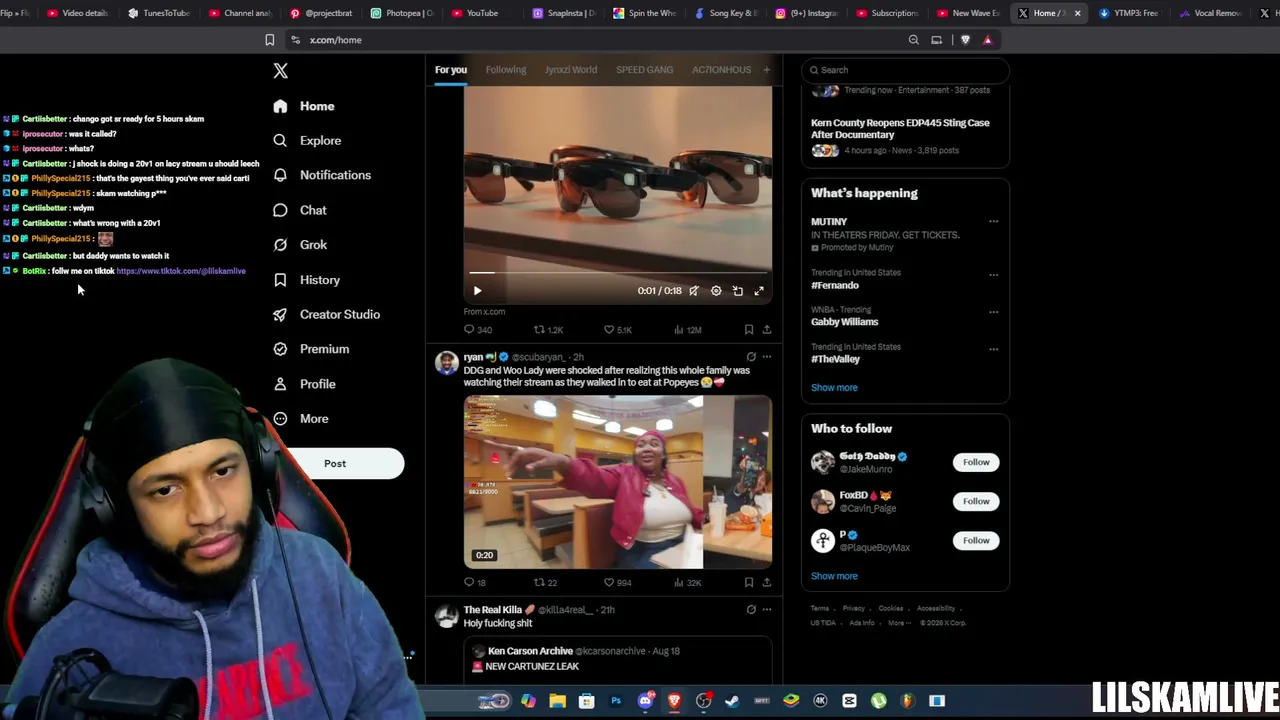This screenshot has height=720, width=1280.
Task: View analytics of the post with 12M views
Action: tap(687, 329)
